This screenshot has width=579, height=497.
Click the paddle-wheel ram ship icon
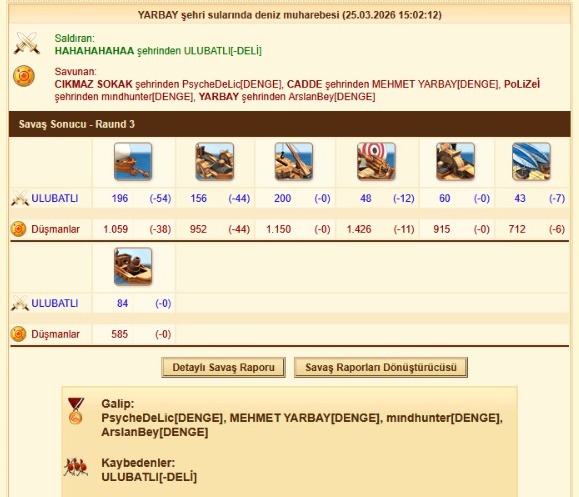click(x=455, y=161)
